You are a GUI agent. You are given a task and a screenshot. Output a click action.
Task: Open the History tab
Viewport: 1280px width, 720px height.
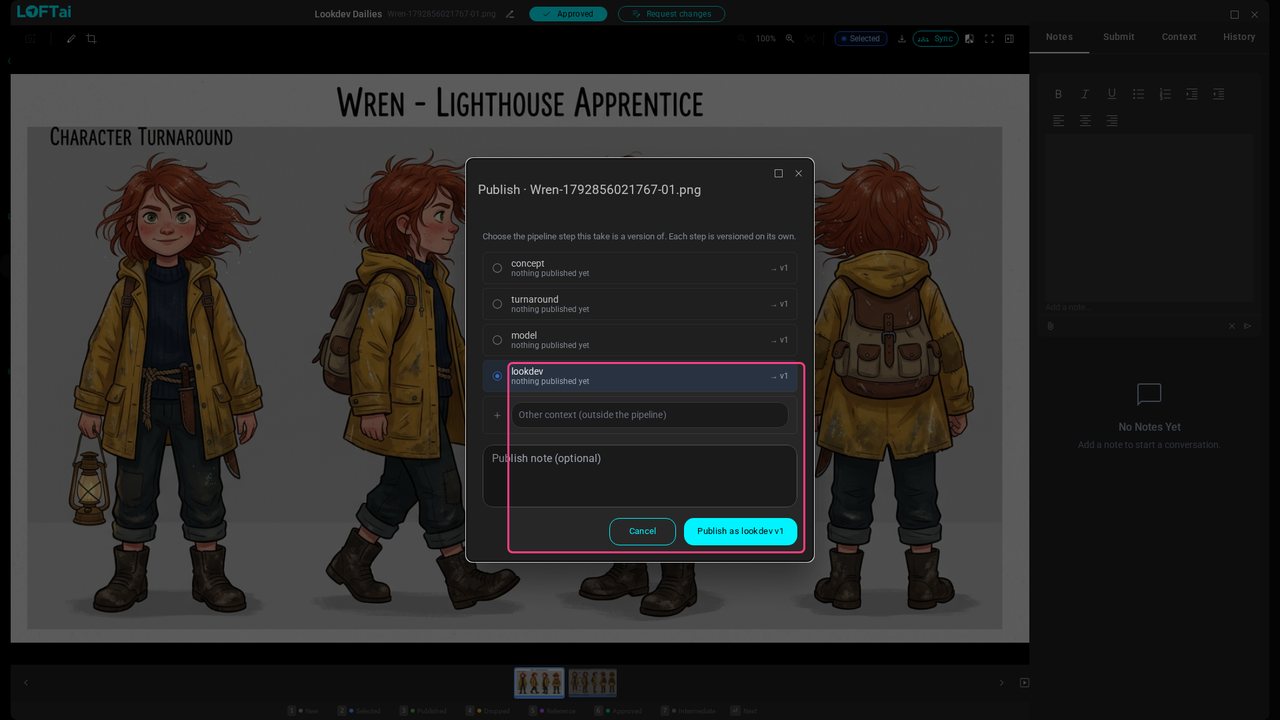pos(1239,37)
